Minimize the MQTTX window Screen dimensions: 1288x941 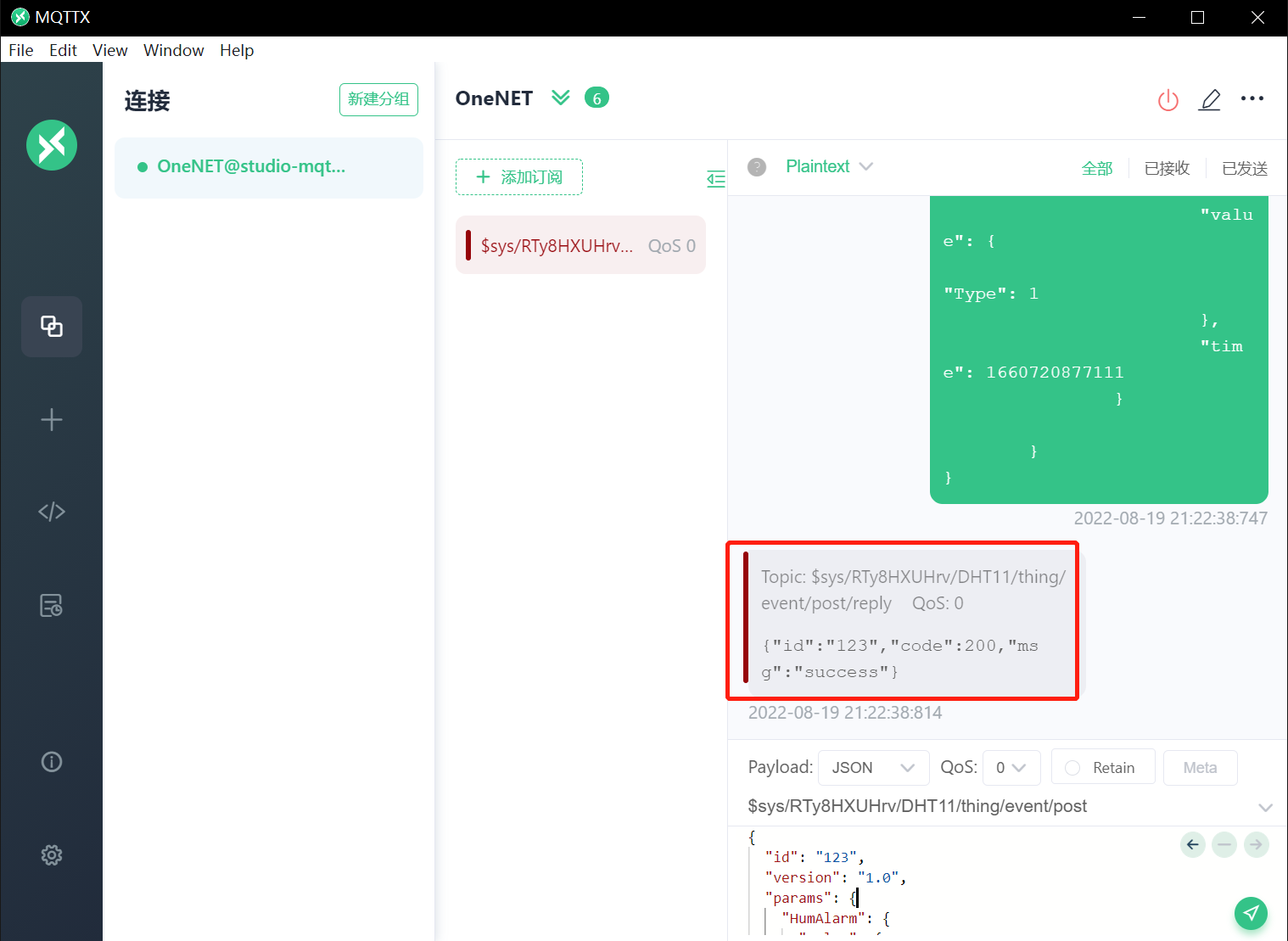1140,18
